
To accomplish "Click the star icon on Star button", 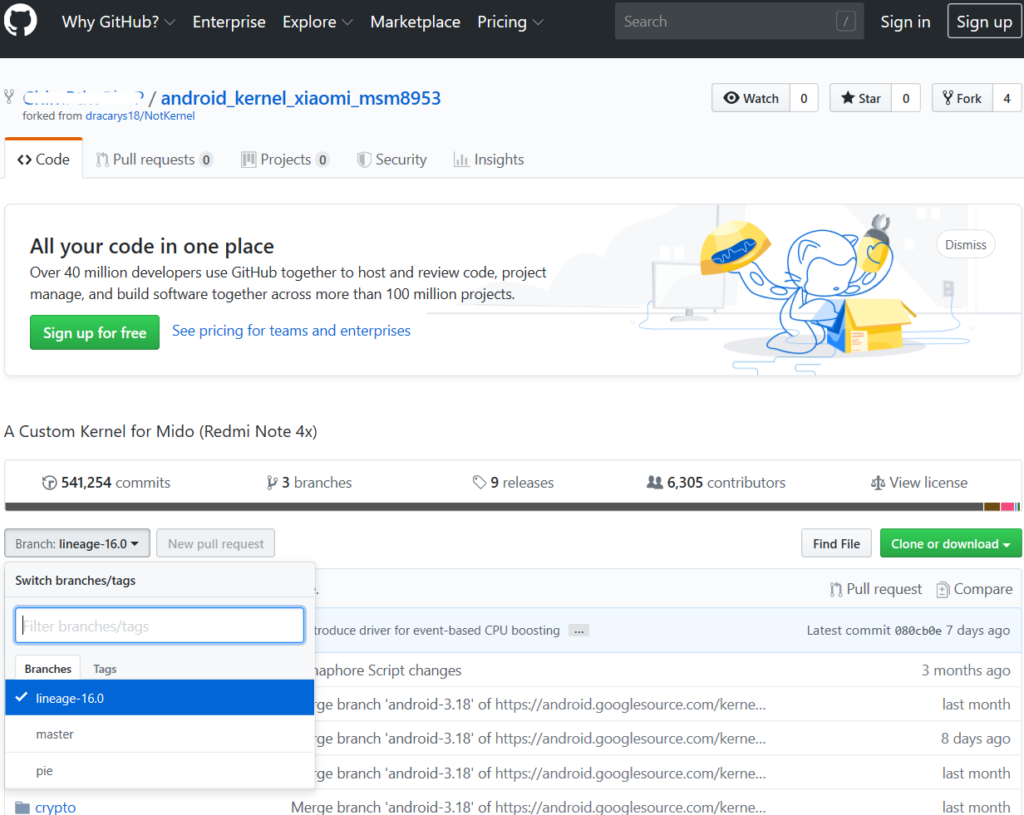I will coord(848,98).
